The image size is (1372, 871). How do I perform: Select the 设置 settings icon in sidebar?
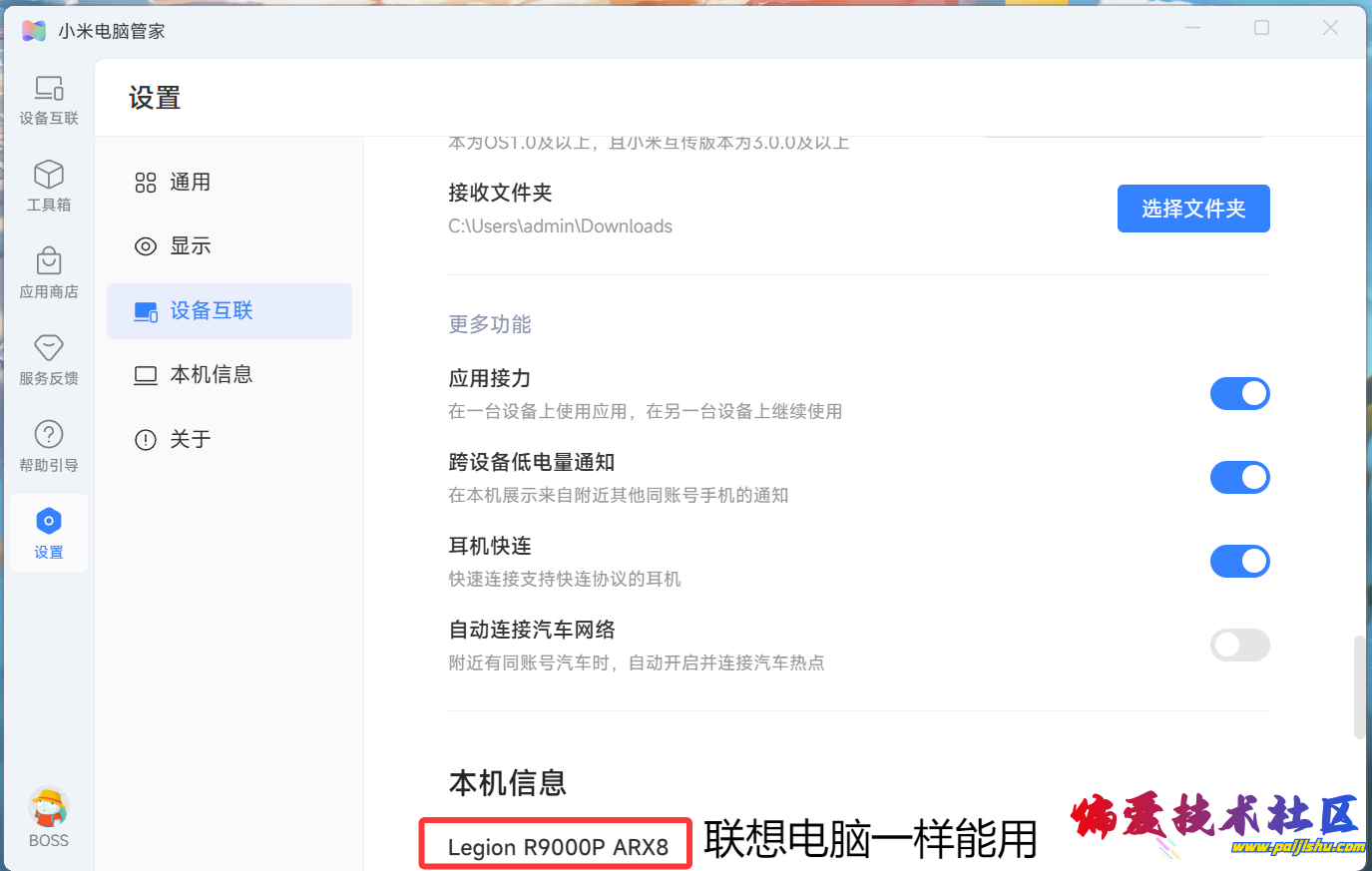point(49,533)
